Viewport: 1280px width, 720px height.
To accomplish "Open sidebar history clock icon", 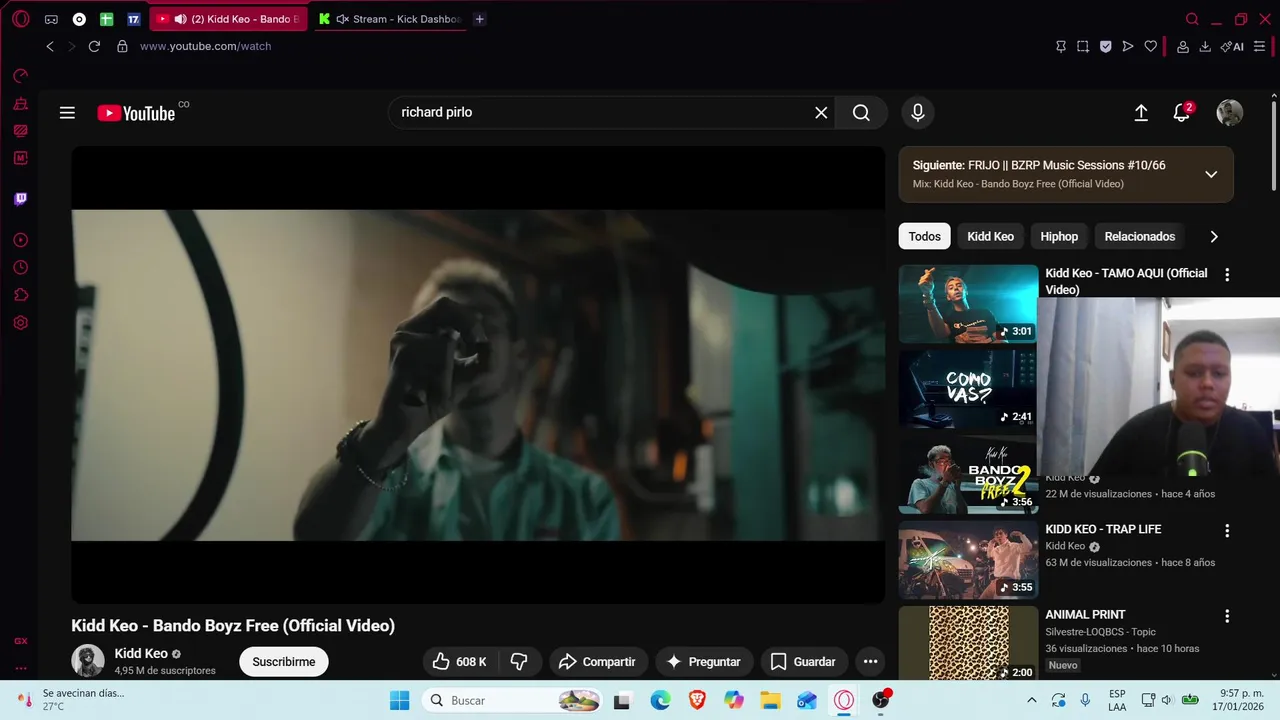I will click(x=20, y=268).
